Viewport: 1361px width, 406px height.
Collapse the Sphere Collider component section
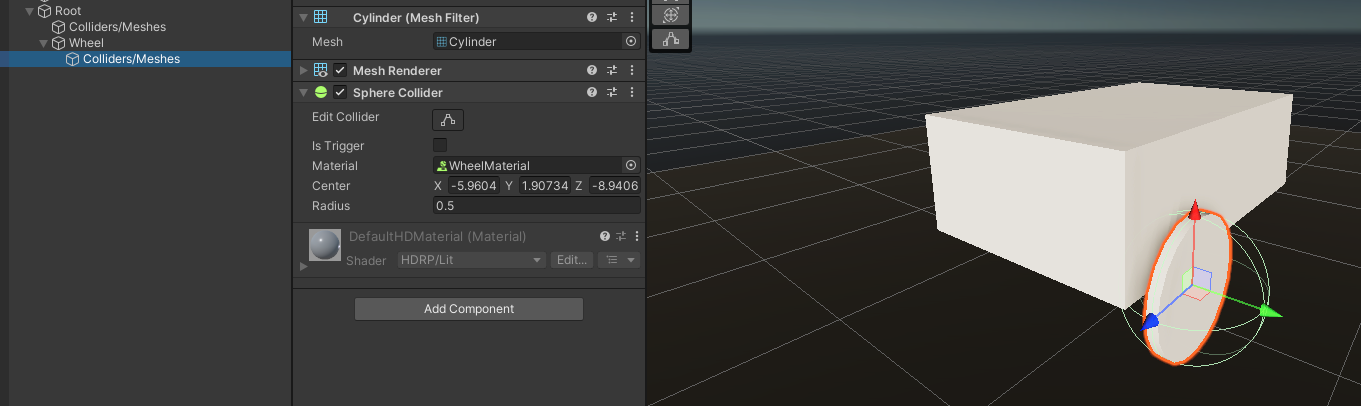[303, 93]
